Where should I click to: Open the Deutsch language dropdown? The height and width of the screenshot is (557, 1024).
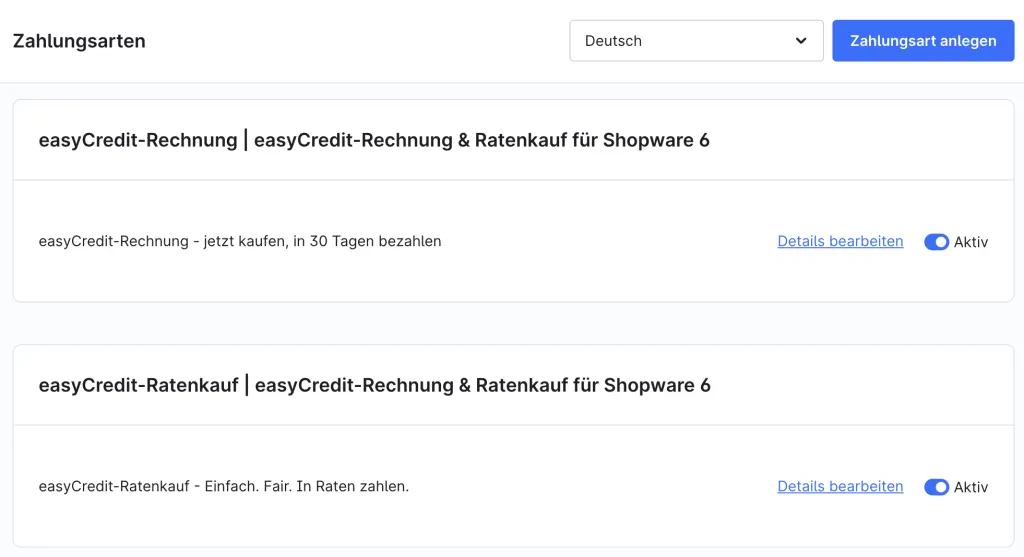click(x=696, y=40)
